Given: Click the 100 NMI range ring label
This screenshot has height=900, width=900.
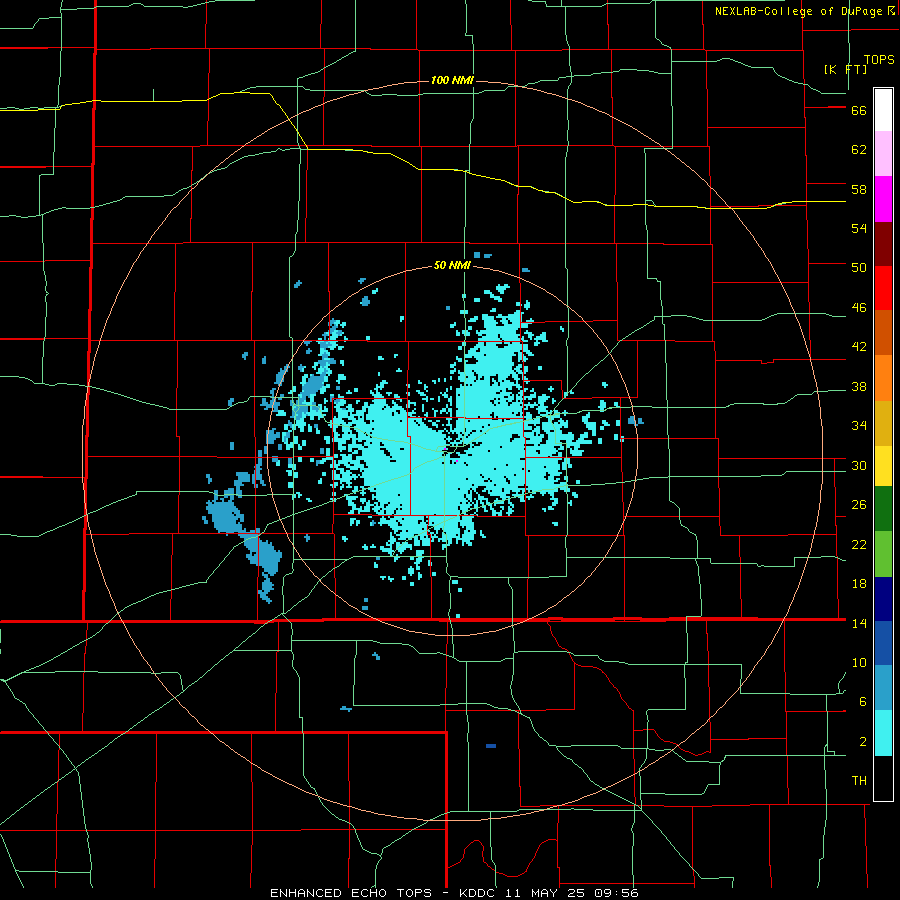Looking at the screenshot, I should pyautogui.click(x=452, y=80).
